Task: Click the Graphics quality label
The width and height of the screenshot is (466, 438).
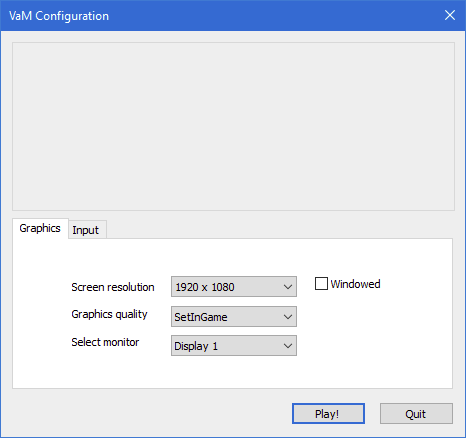Action: click(109, 314)
